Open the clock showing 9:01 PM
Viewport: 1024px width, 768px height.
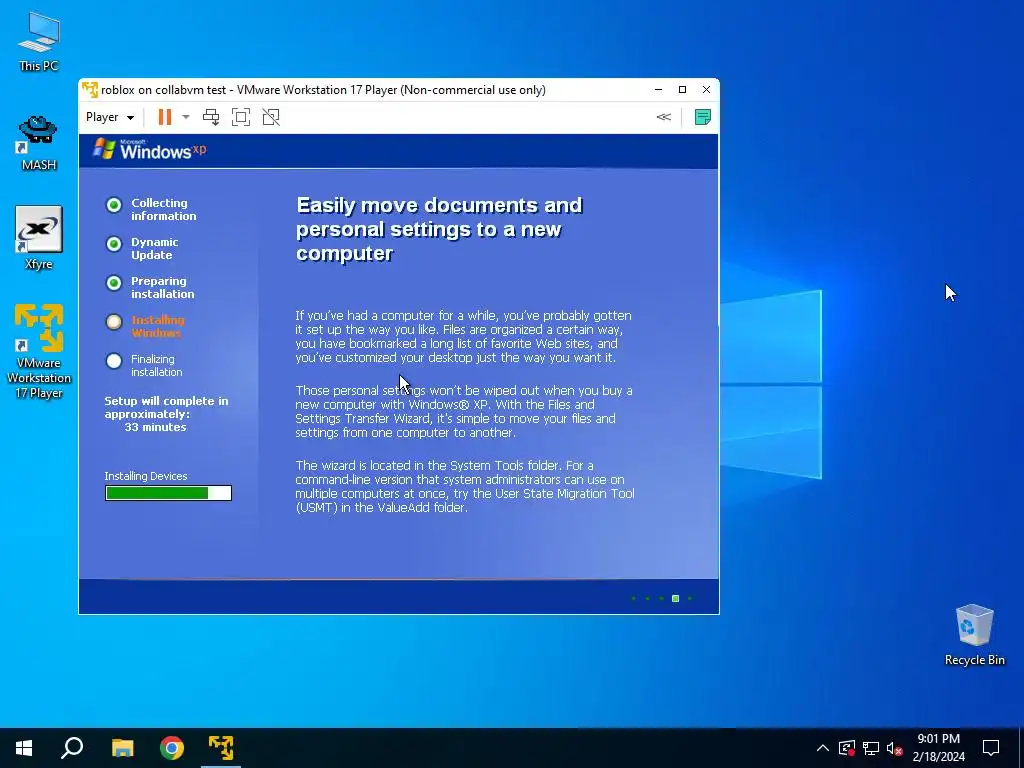[938, 748]
